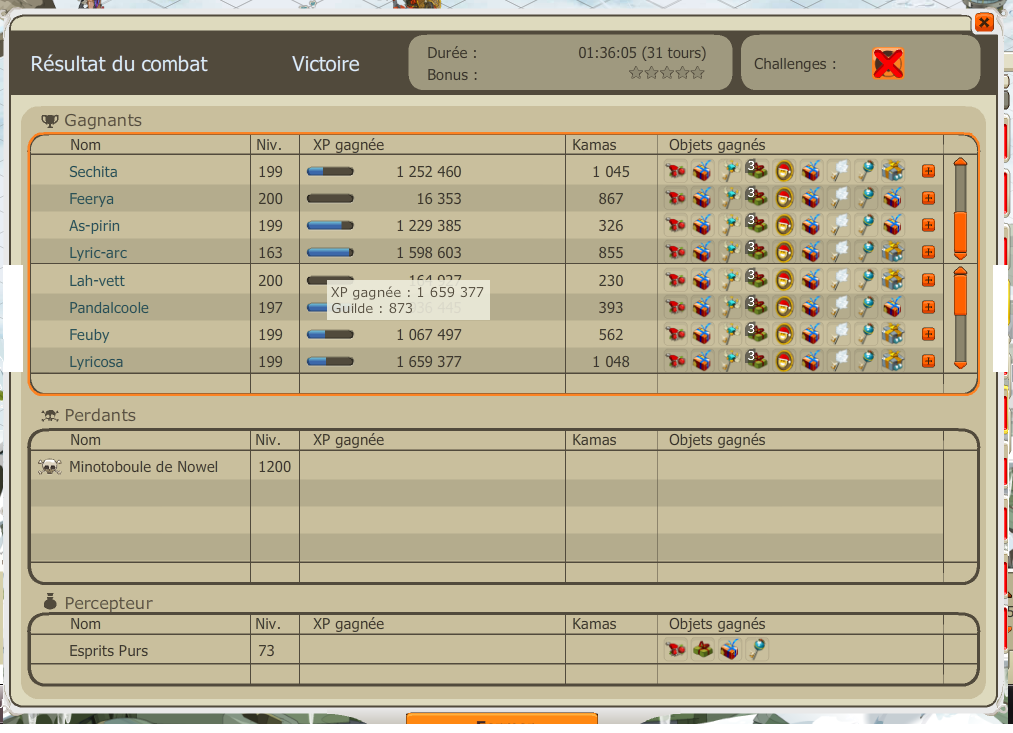The height and width of the screenshot is (733, 1013).
Task: Close the combat result window
Action: 984,22
